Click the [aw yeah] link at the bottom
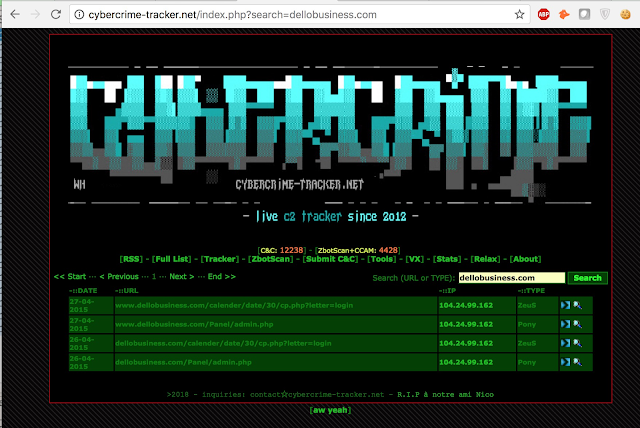Screen dimensions: 640x428 pyautogui.click(x=330, y=410)
